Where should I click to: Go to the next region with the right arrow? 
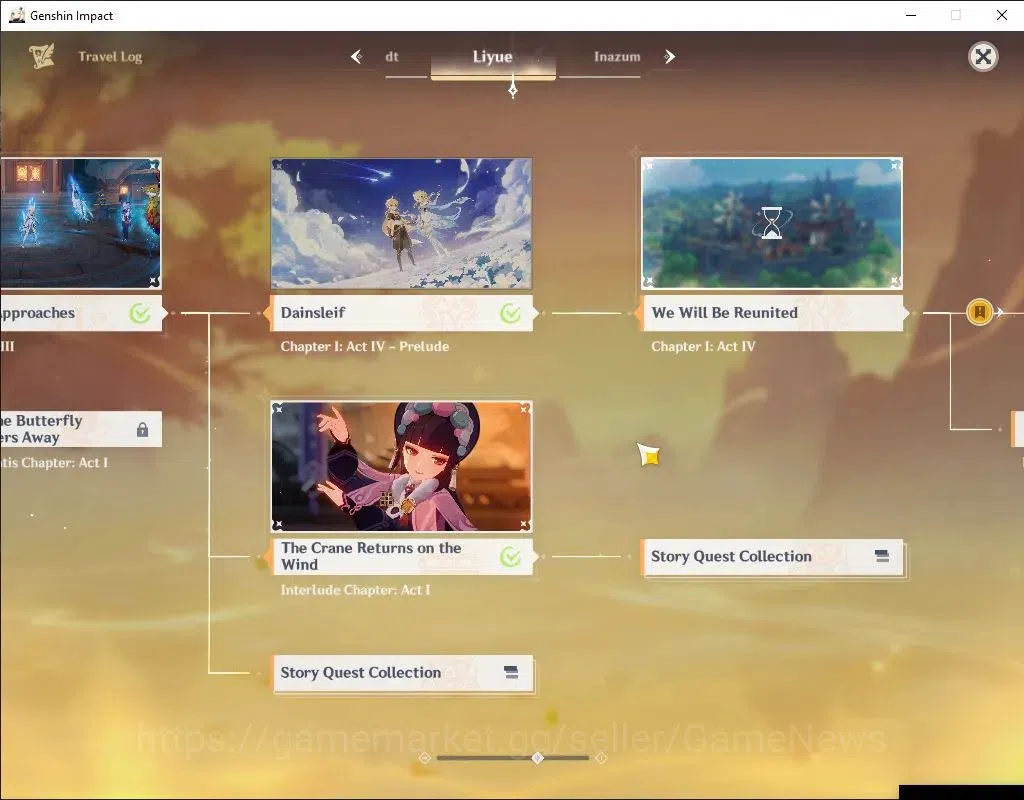coord(669,57)
